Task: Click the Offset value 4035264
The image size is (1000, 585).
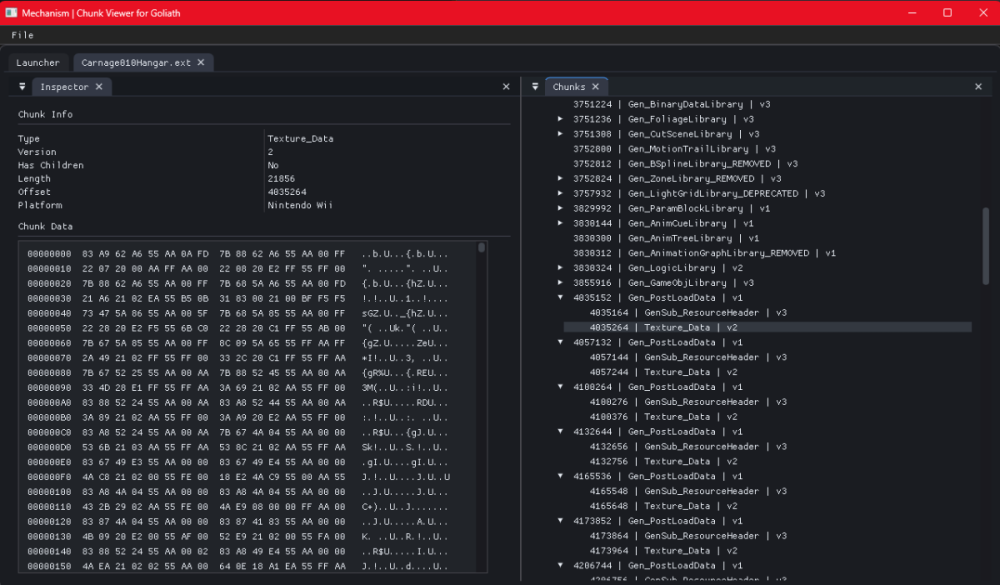Action: [287, 192]
